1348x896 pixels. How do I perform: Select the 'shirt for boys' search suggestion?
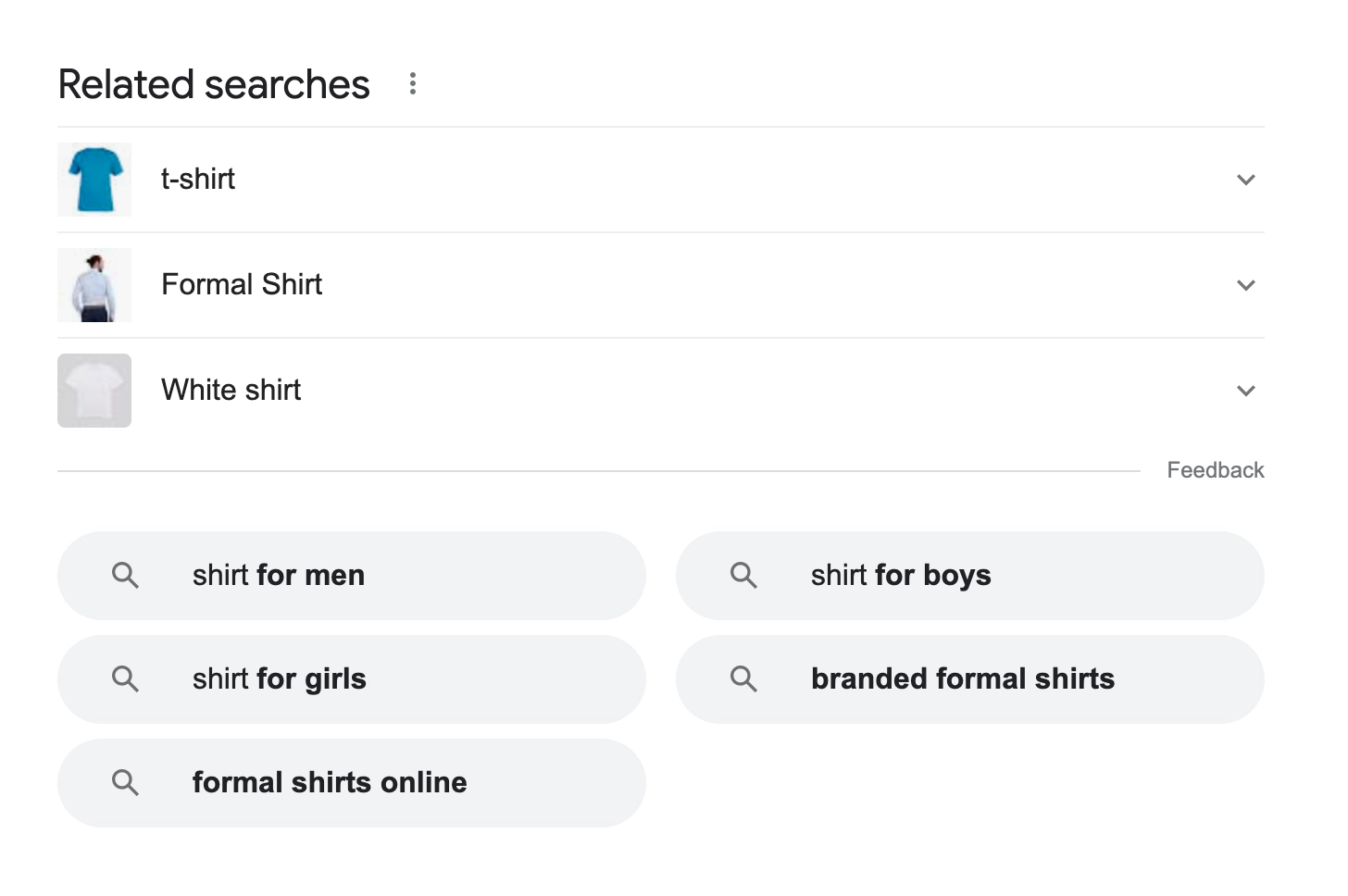click(901, 575)
